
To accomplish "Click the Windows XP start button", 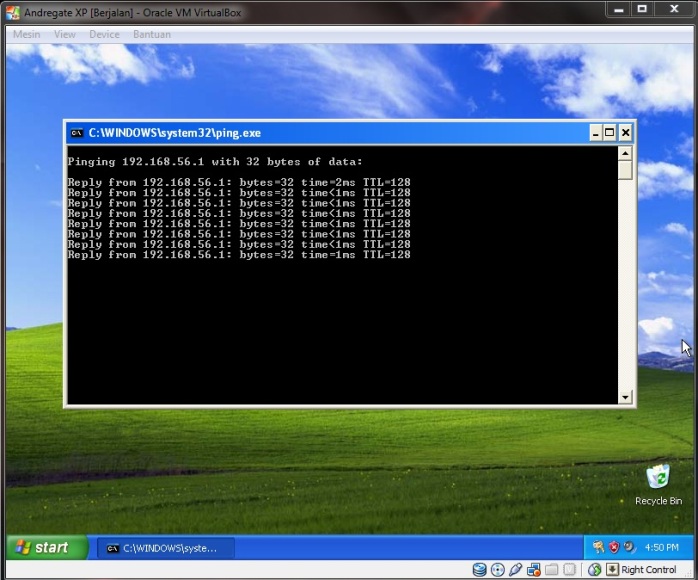I will click(x=47, y=547).
